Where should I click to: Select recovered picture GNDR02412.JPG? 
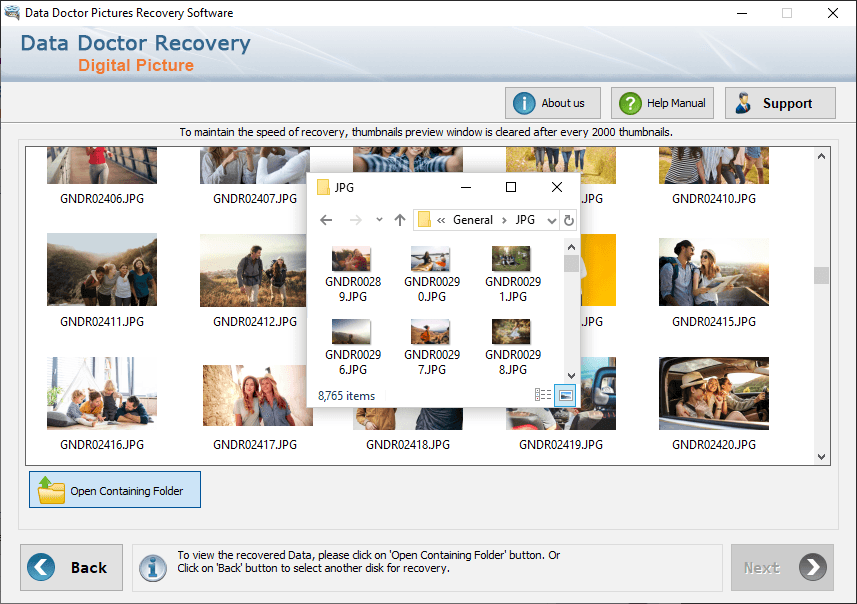(253, 271)
